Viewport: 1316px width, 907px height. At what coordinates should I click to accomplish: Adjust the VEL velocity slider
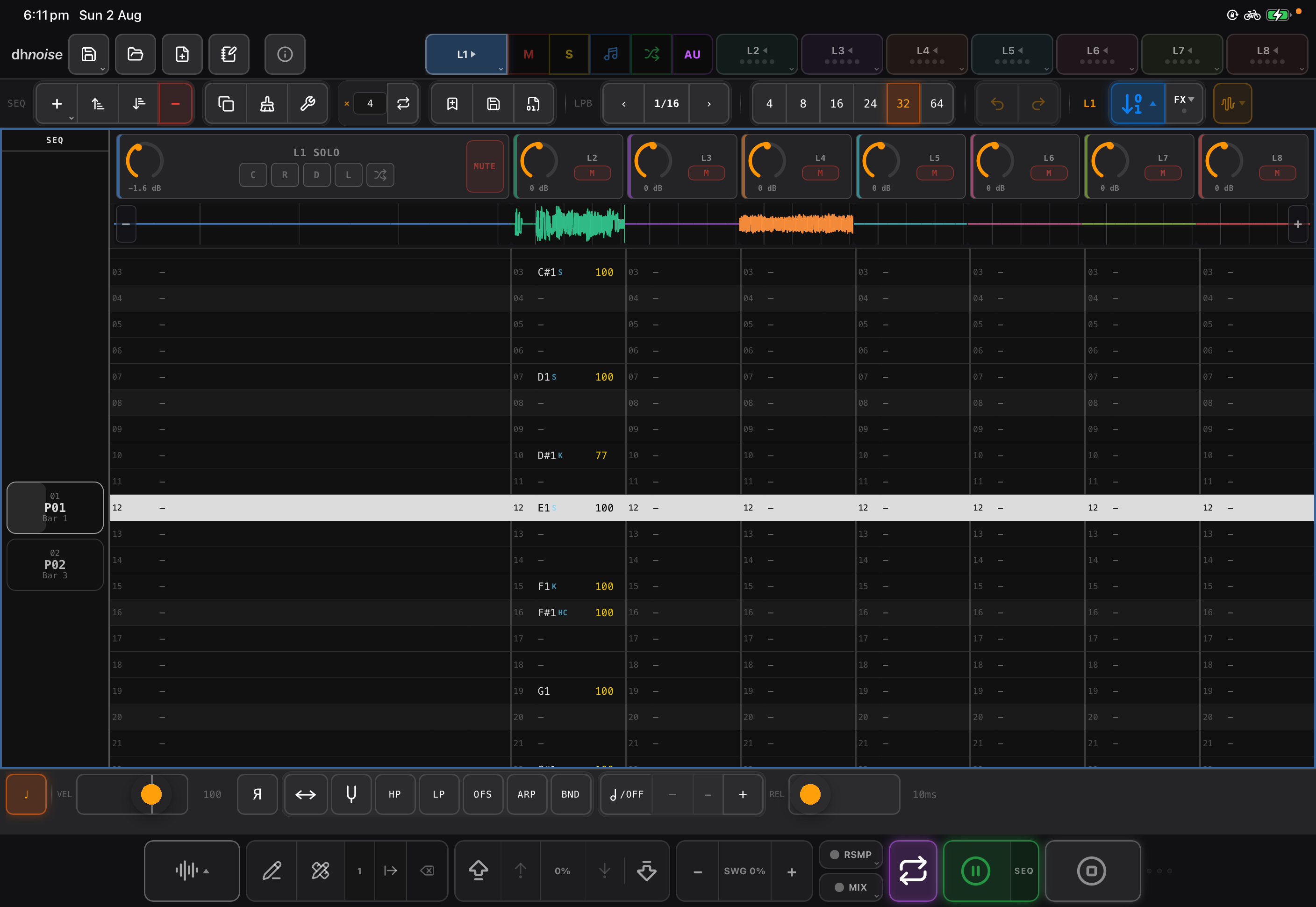(x=132, y=794)
